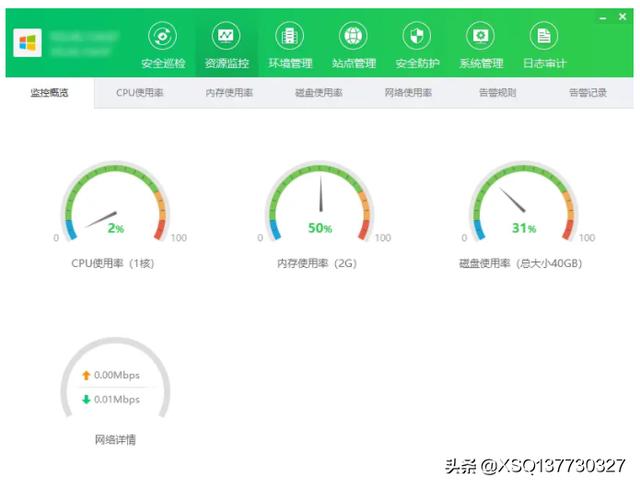
Task: Click the memory gauge showing 50%
Action: coord(320,202)
